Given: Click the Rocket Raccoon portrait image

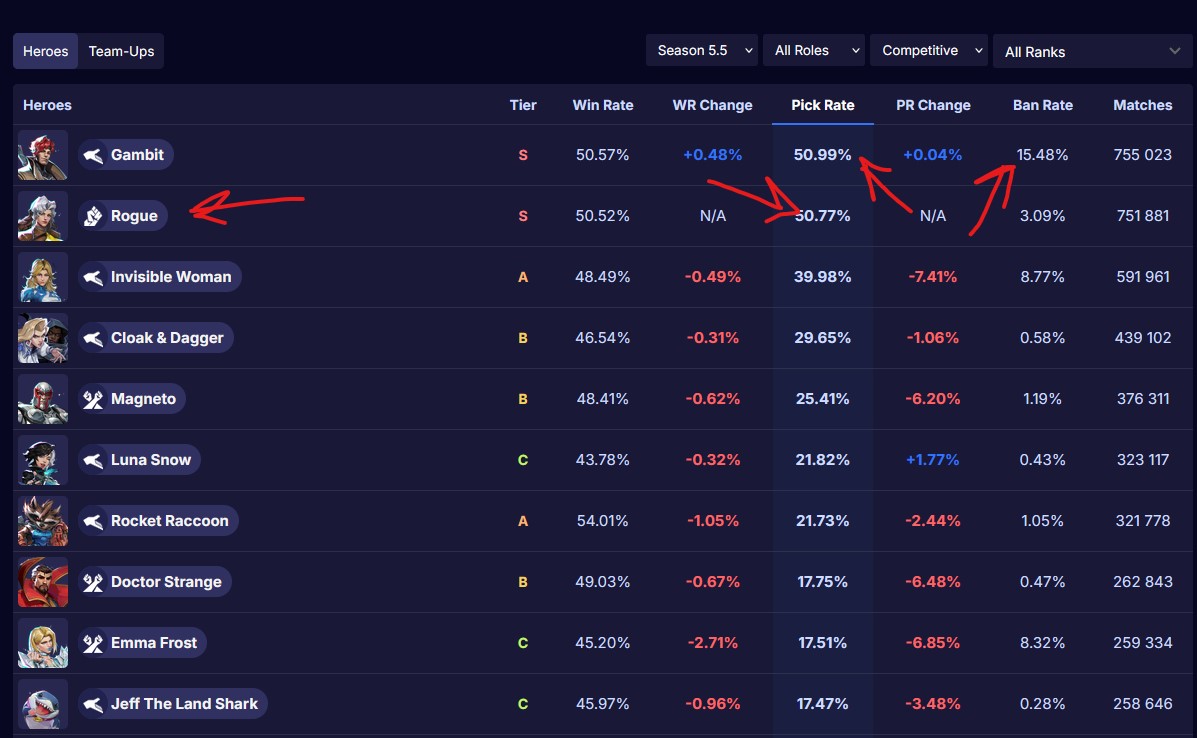Looking at the screenshot, I should (43, 521).
